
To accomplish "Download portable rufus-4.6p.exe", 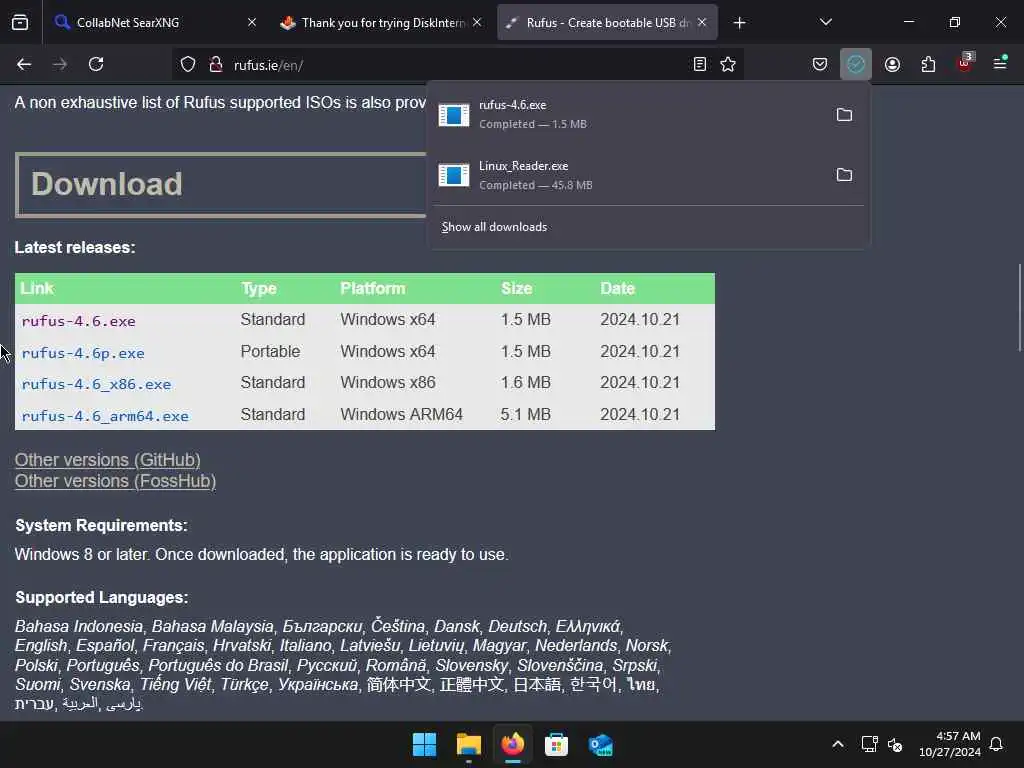I will [x=83, y=353].
